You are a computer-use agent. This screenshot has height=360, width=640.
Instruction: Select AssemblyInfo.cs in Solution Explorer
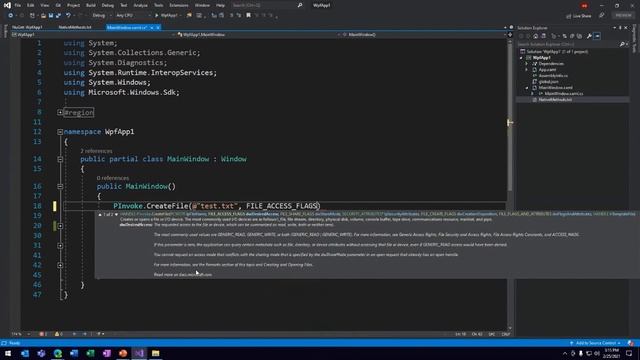coord(553,76)
